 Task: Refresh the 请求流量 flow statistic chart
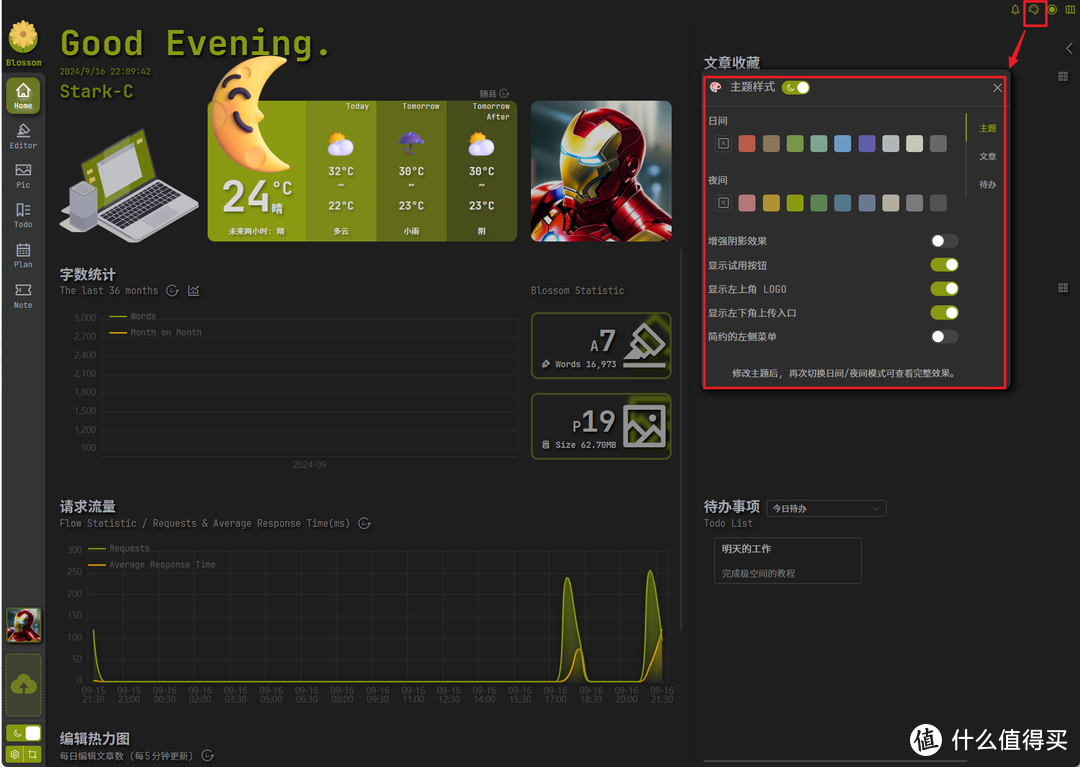[x=364, y=523]
